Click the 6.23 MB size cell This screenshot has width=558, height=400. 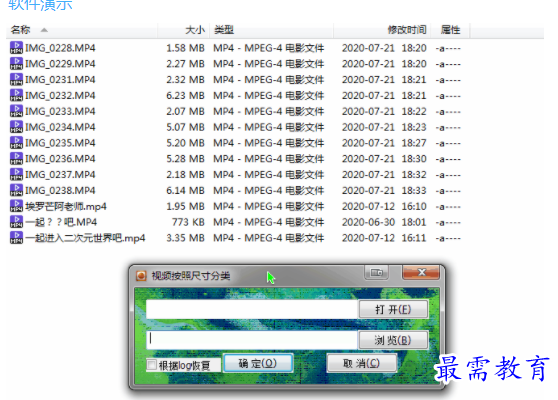(185, 95)
